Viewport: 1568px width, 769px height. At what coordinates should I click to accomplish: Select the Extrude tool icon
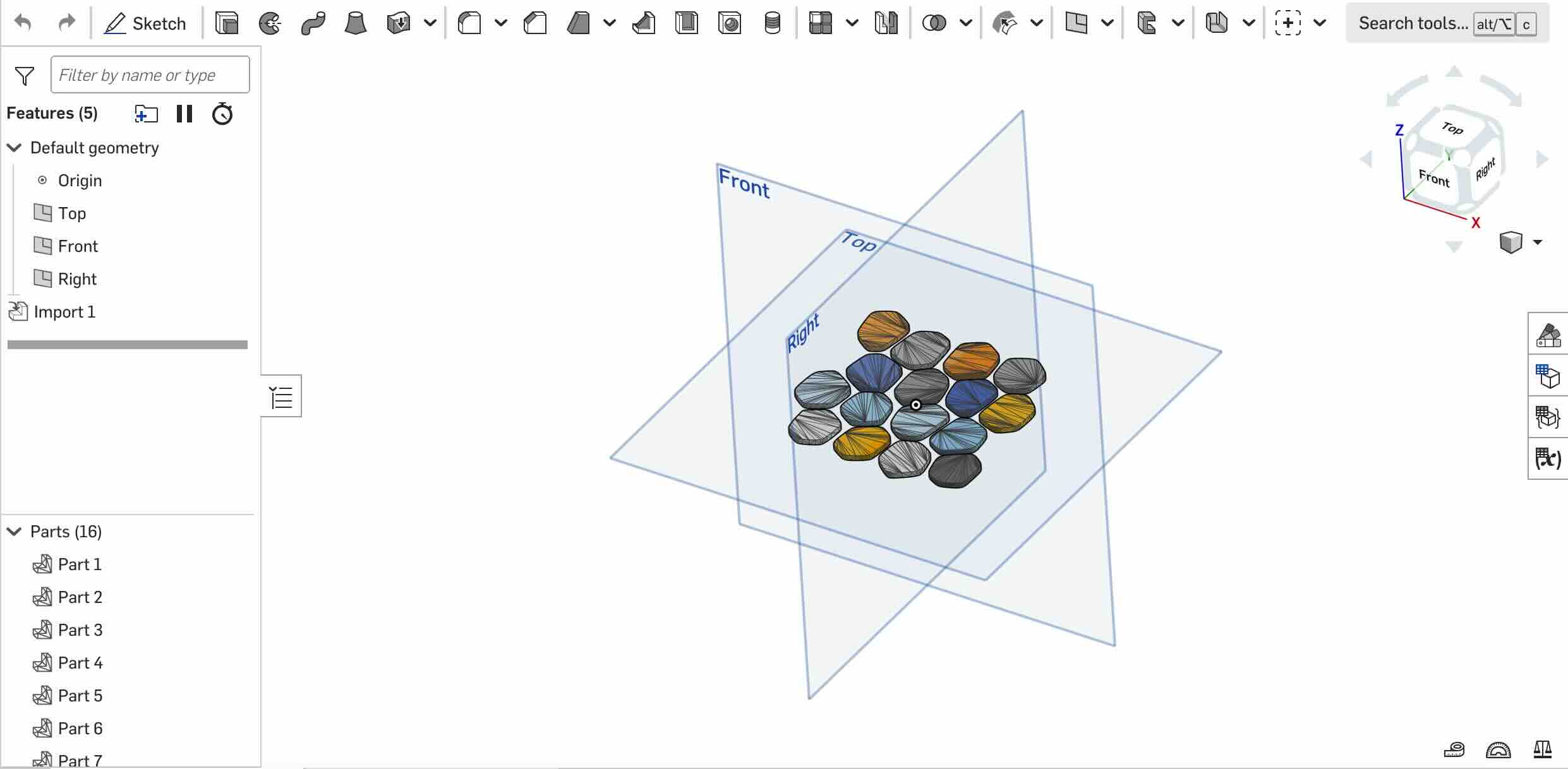[226, 23]
